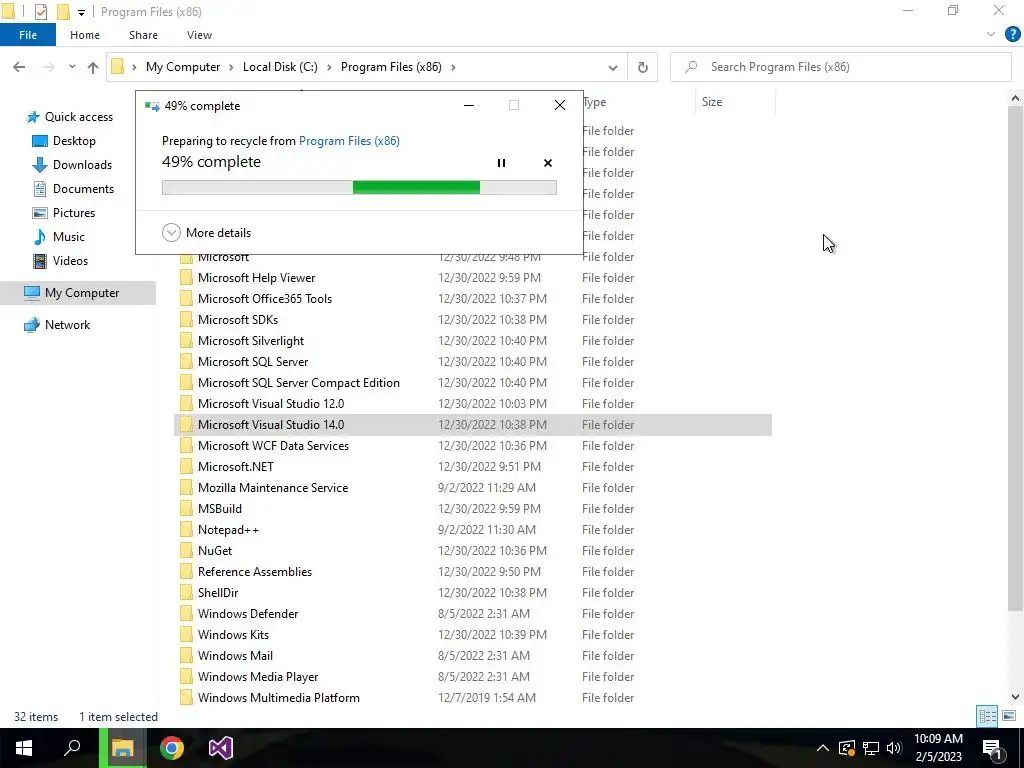The height and width of the screenshot is (768, 1024).
Task: Expand chevron after Program Files (x86) breadcrumb
Action: (453, 67)
